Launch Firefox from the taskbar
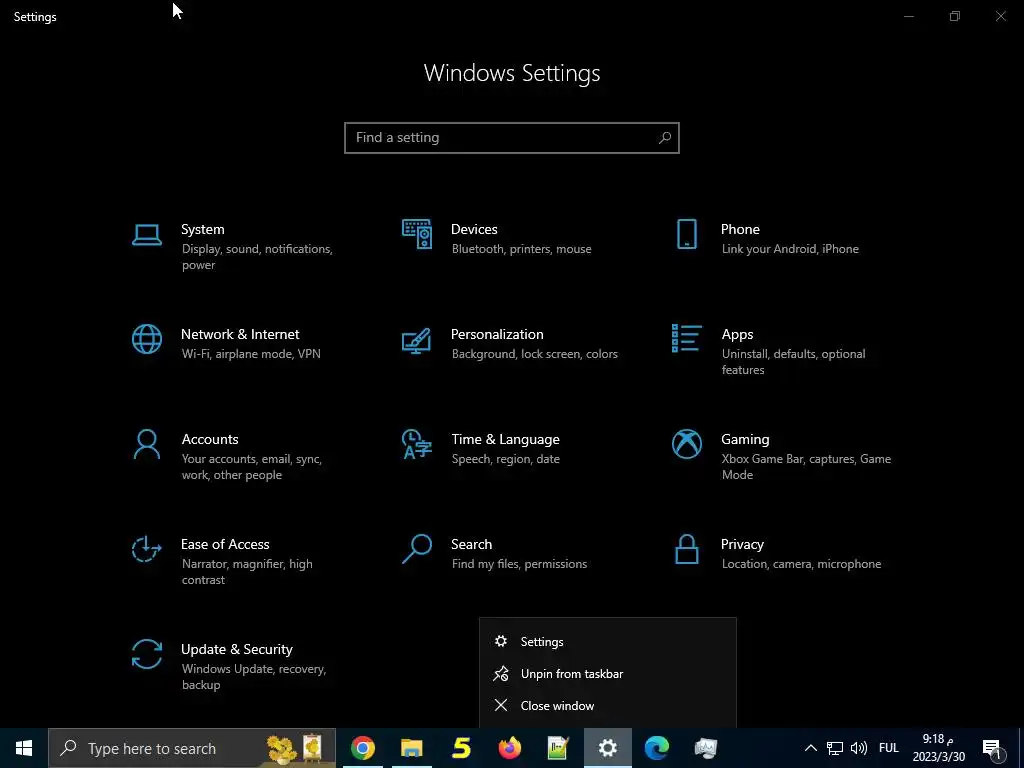Image resolution: width=1024 pixels, height=768 pixels. click(509, 748)
